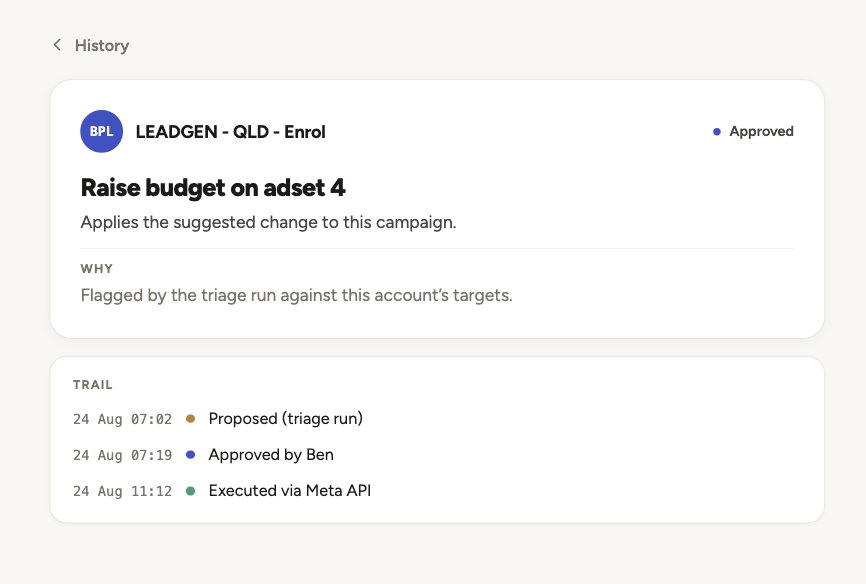Select the Executed via Meta API entry
866x584 pixels.
290,491
